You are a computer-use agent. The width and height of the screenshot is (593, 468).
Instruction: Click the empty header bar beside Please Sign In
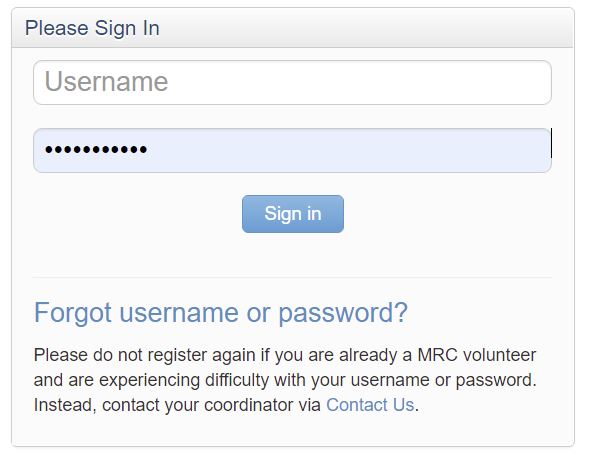(x=365, y=28)
